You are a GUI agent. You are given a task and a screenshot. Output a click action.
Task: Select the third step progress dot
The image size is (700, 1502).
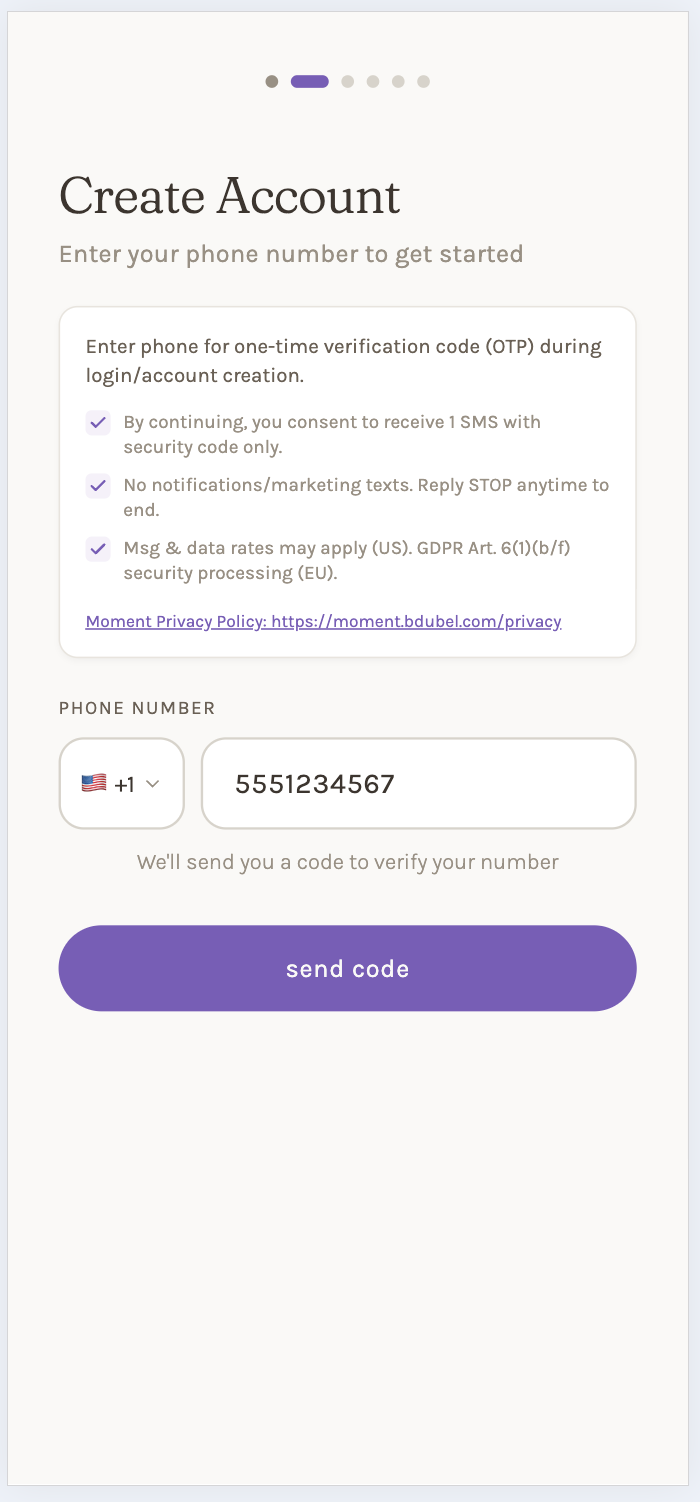point(347,82)
